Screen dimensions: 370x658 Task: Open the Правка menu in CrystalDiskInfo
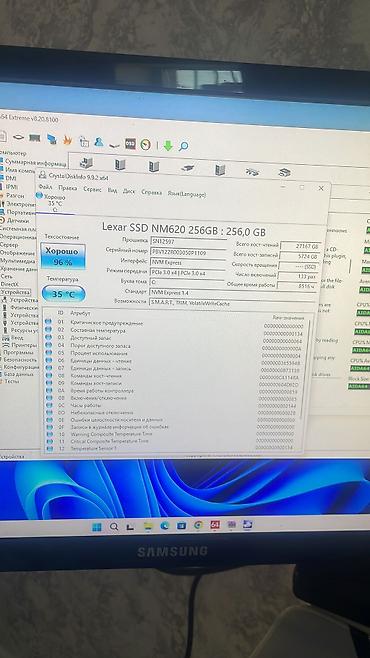(x=68, y=188)
